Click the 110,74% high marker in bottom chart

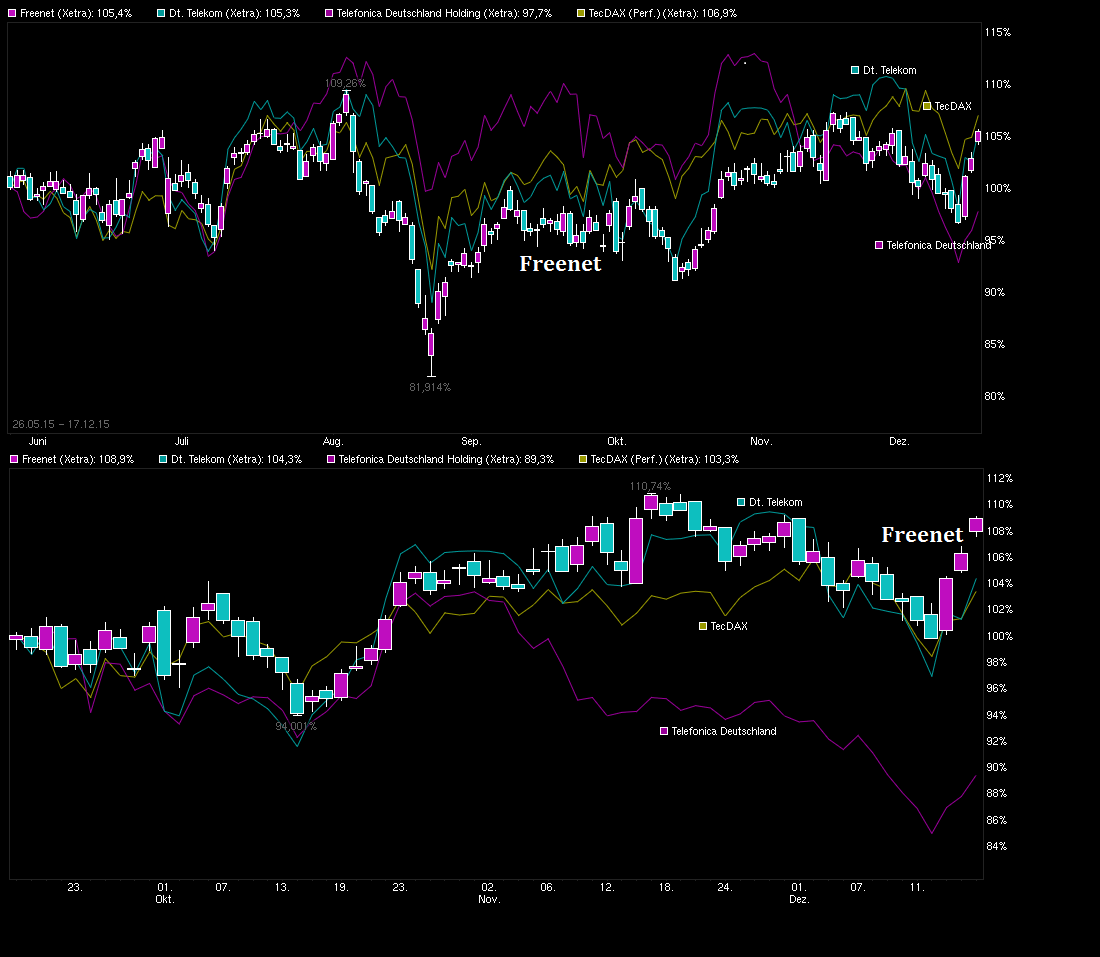(x=650, y=486)
